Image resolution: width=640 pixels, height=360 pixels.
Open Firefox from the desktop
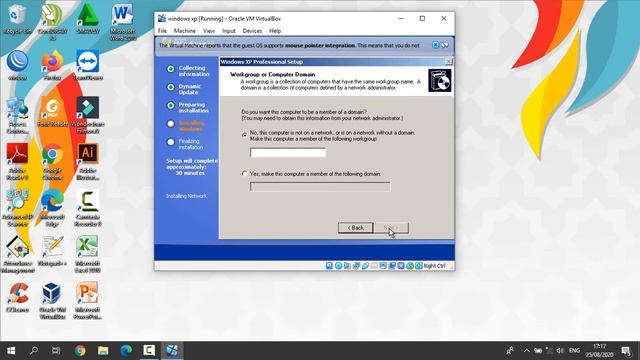[52, 65]
